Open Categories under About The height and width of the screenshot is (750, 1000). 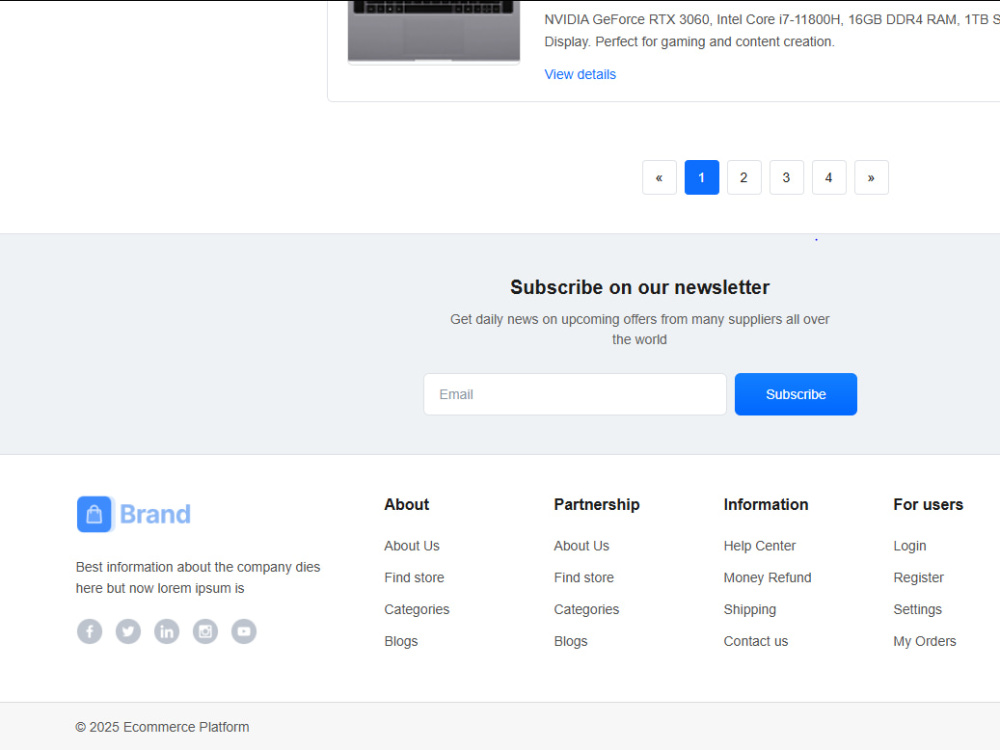416,610
